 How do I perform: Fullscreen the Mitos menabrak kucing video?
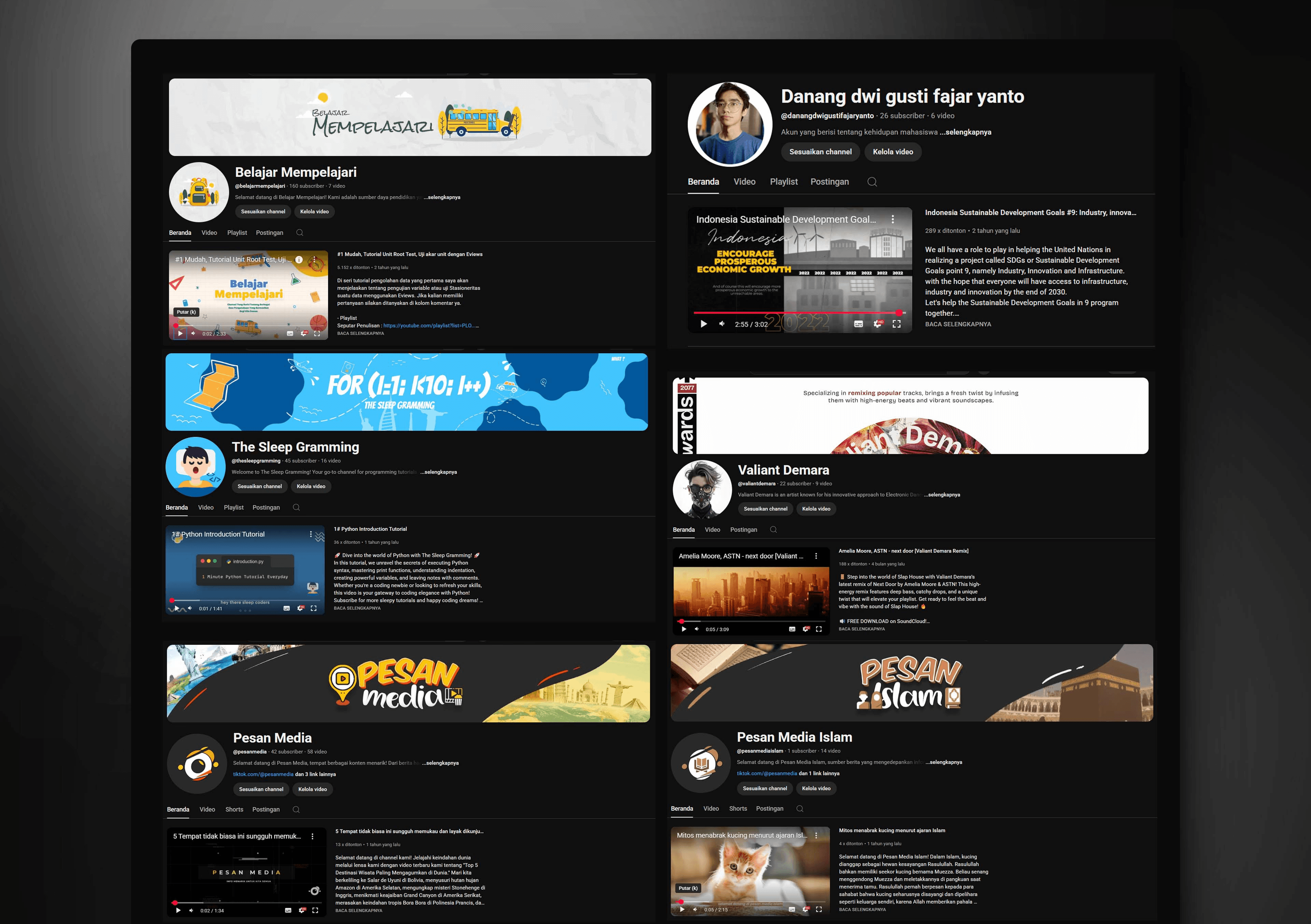coord(819,909)
